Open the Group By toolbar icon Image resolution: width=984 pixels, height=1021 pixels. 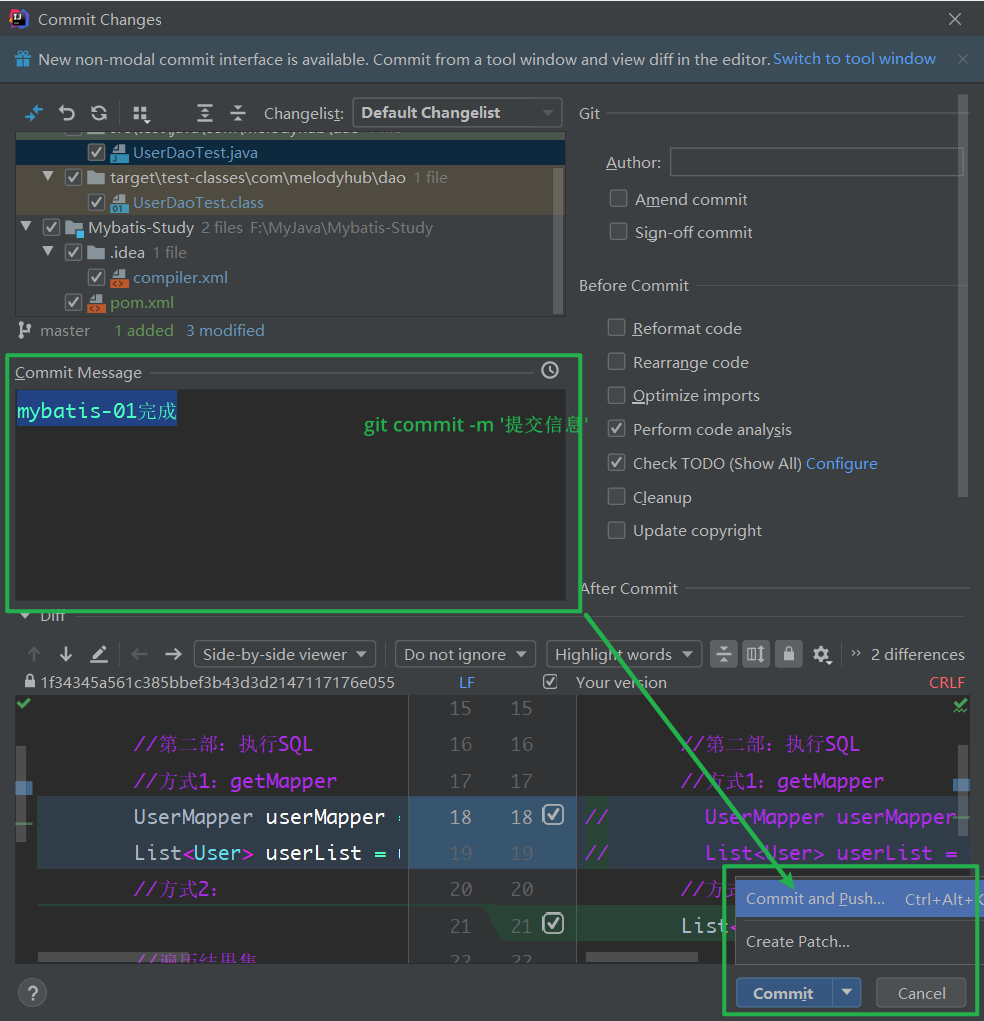[141, 113]
